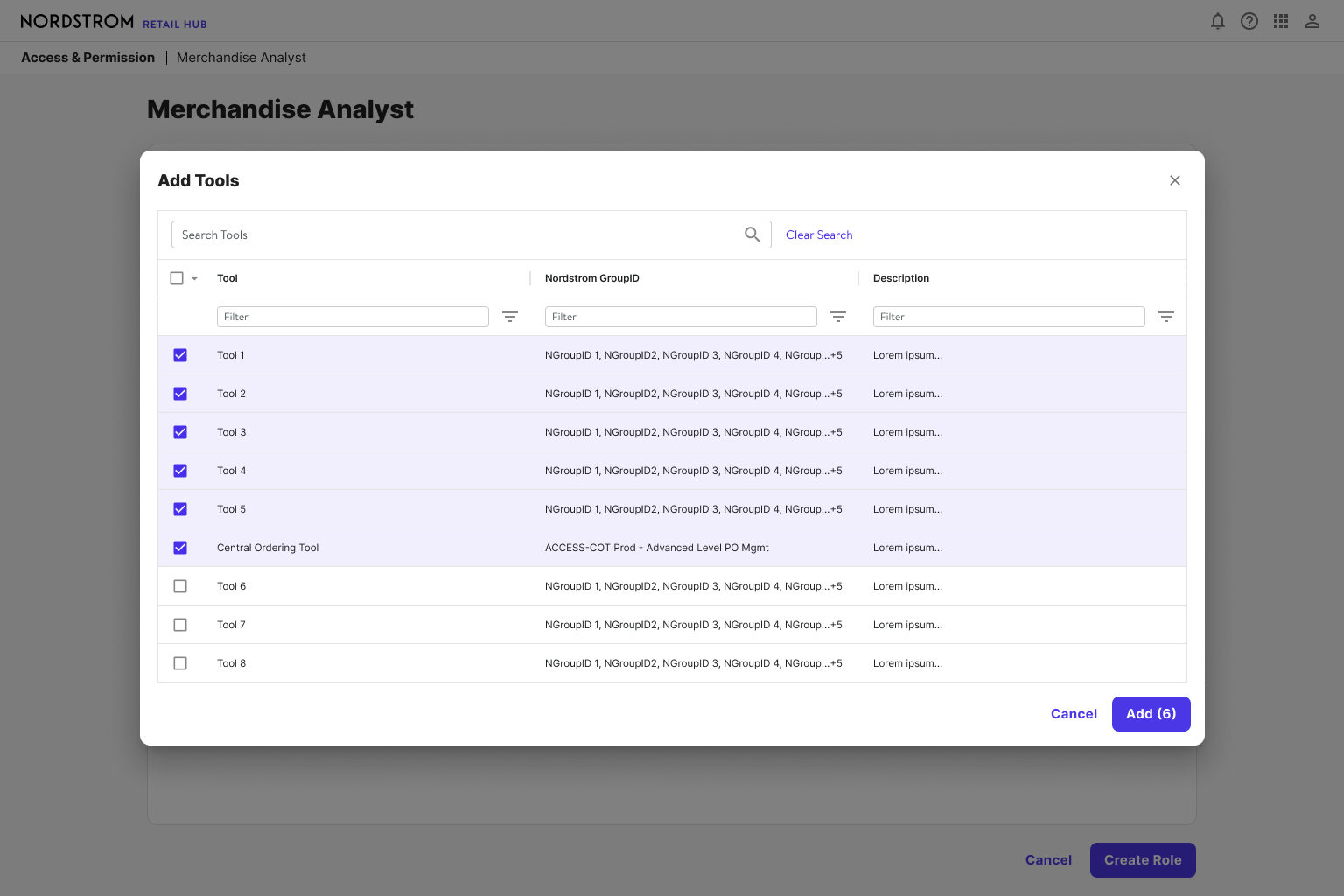Click the Access & Permission breadcrumb
The width and height of the screenshot is (1344, 896).
click(87, 58)
